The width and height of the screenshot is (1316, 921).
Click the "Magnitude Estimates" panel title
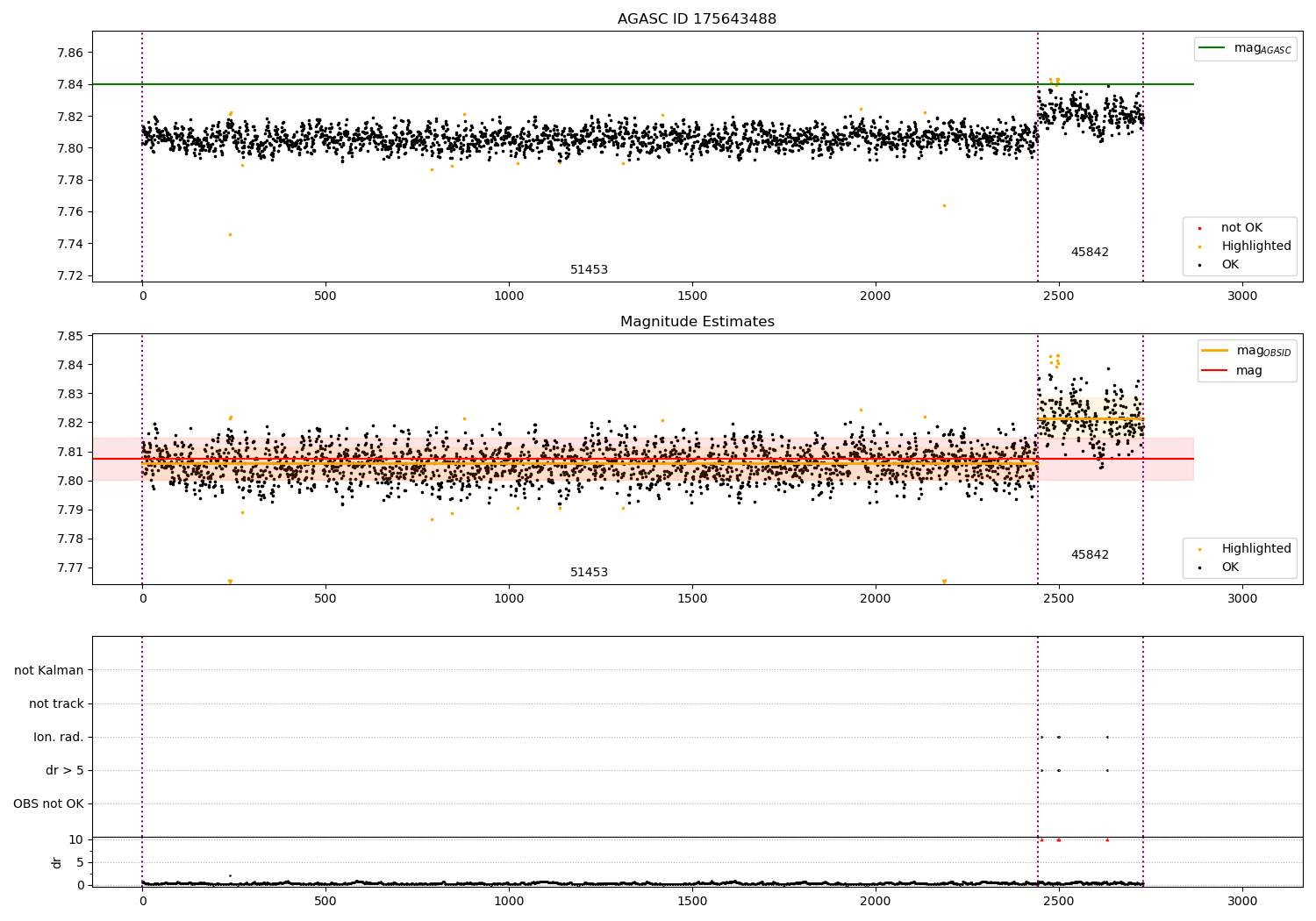697,322
